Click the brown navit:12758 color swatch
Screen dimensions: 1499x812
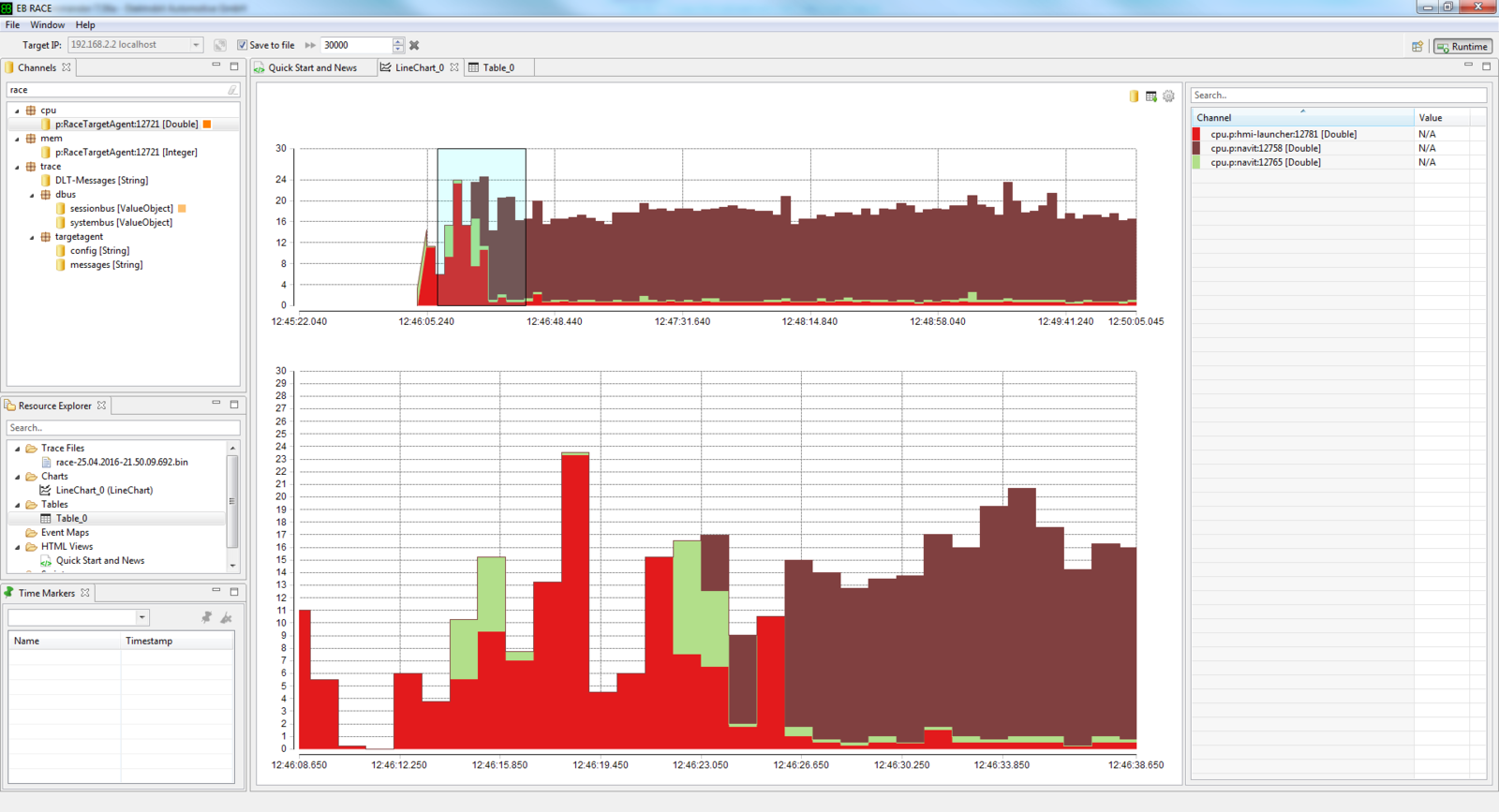point(1196,148)
